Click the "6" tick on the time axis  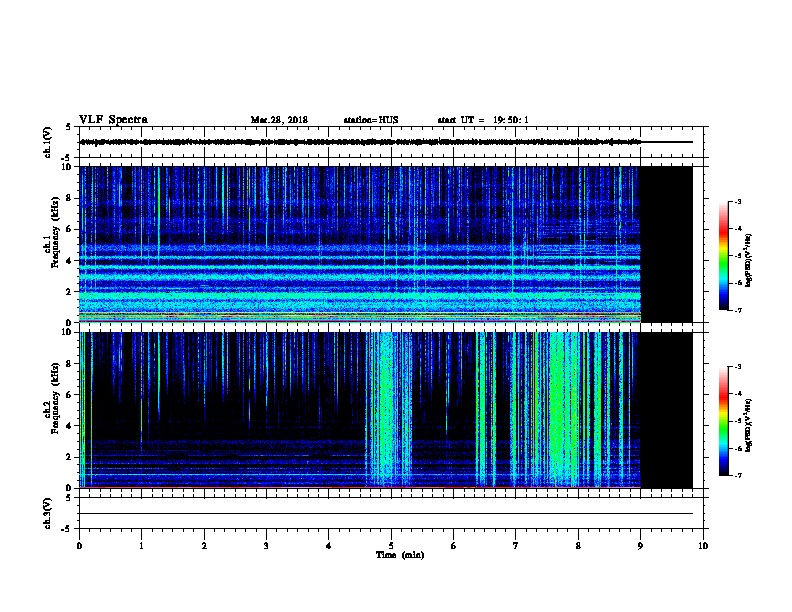click(x=454, y=546)
